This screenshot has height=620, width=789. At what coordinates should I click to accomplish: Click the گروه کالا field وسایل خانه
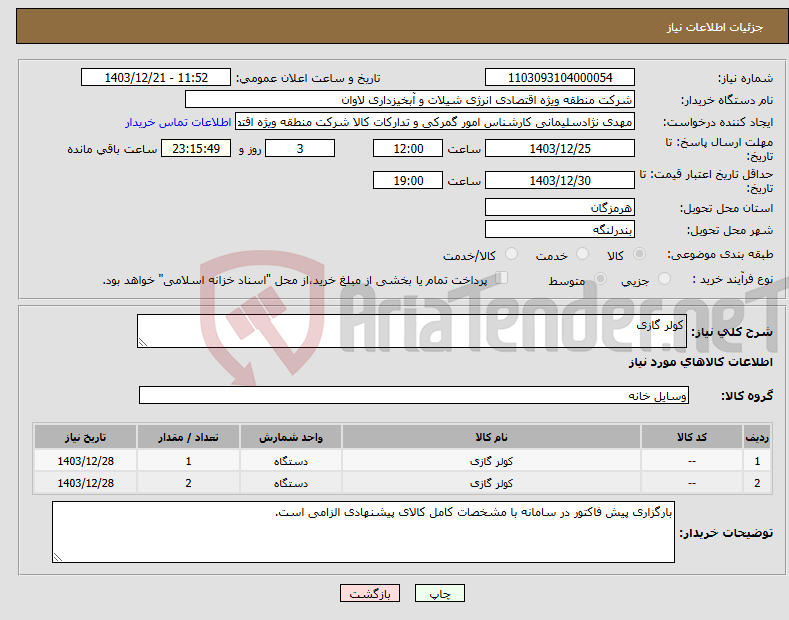click(414, 396)
